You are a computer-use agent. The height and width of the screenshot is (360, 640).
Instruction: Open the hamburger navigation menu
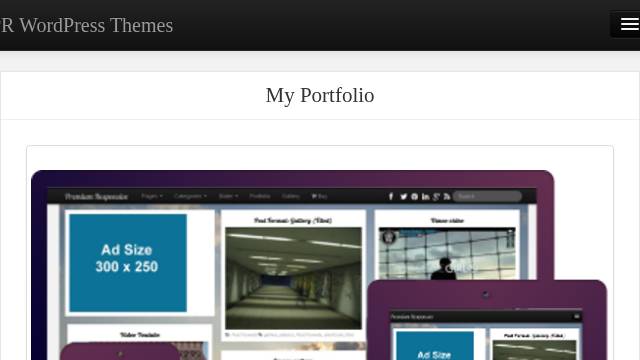(629, 24)
